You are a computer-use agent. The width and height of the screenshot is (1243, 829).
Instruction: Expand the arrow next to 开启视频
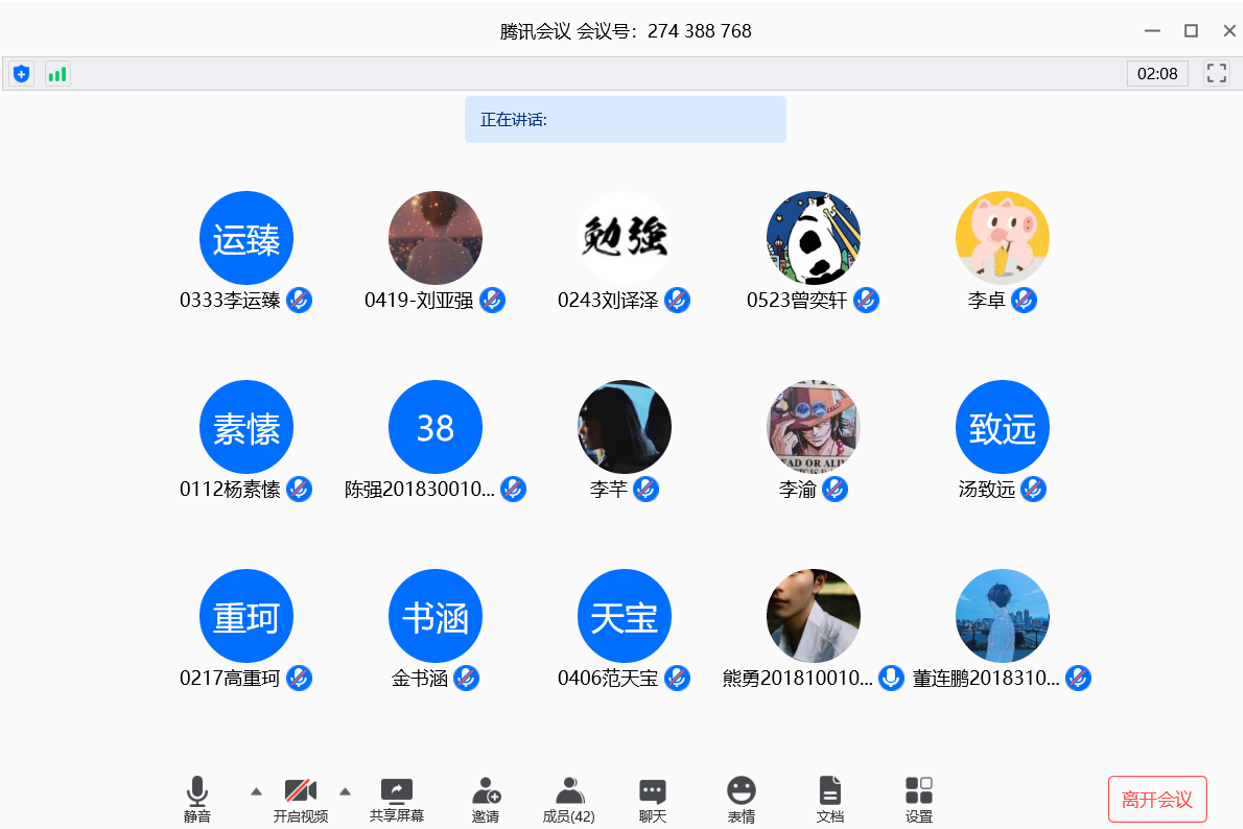pyautogui.click(x=345, y=791)
